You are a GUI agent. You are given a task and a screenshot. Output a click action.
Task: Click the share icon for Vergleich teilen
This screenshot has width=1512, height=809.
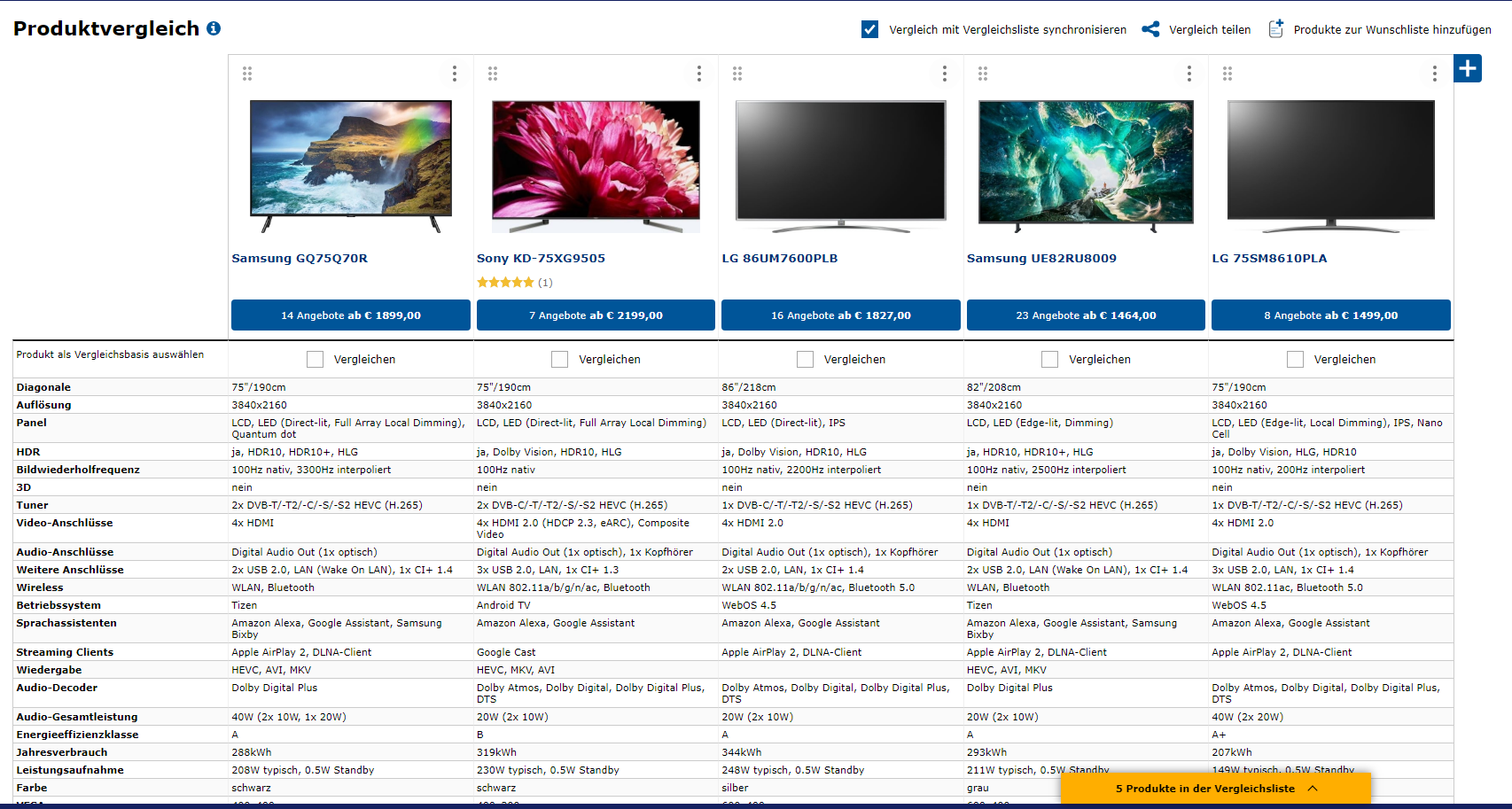coord(1150,29)
